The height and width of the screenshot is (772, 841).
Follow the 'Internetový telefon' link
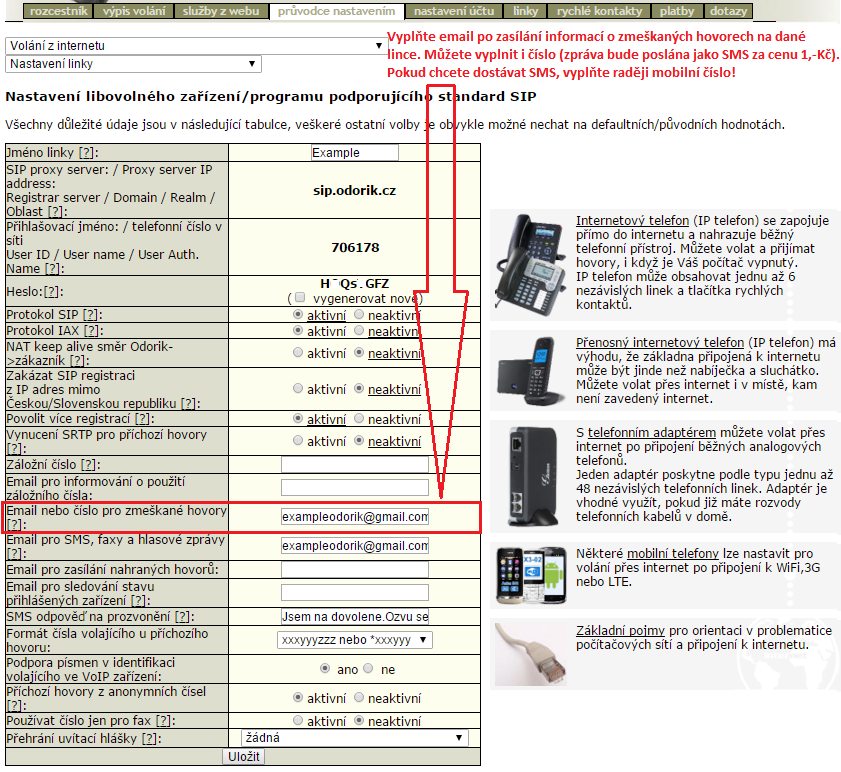[632, 220]
